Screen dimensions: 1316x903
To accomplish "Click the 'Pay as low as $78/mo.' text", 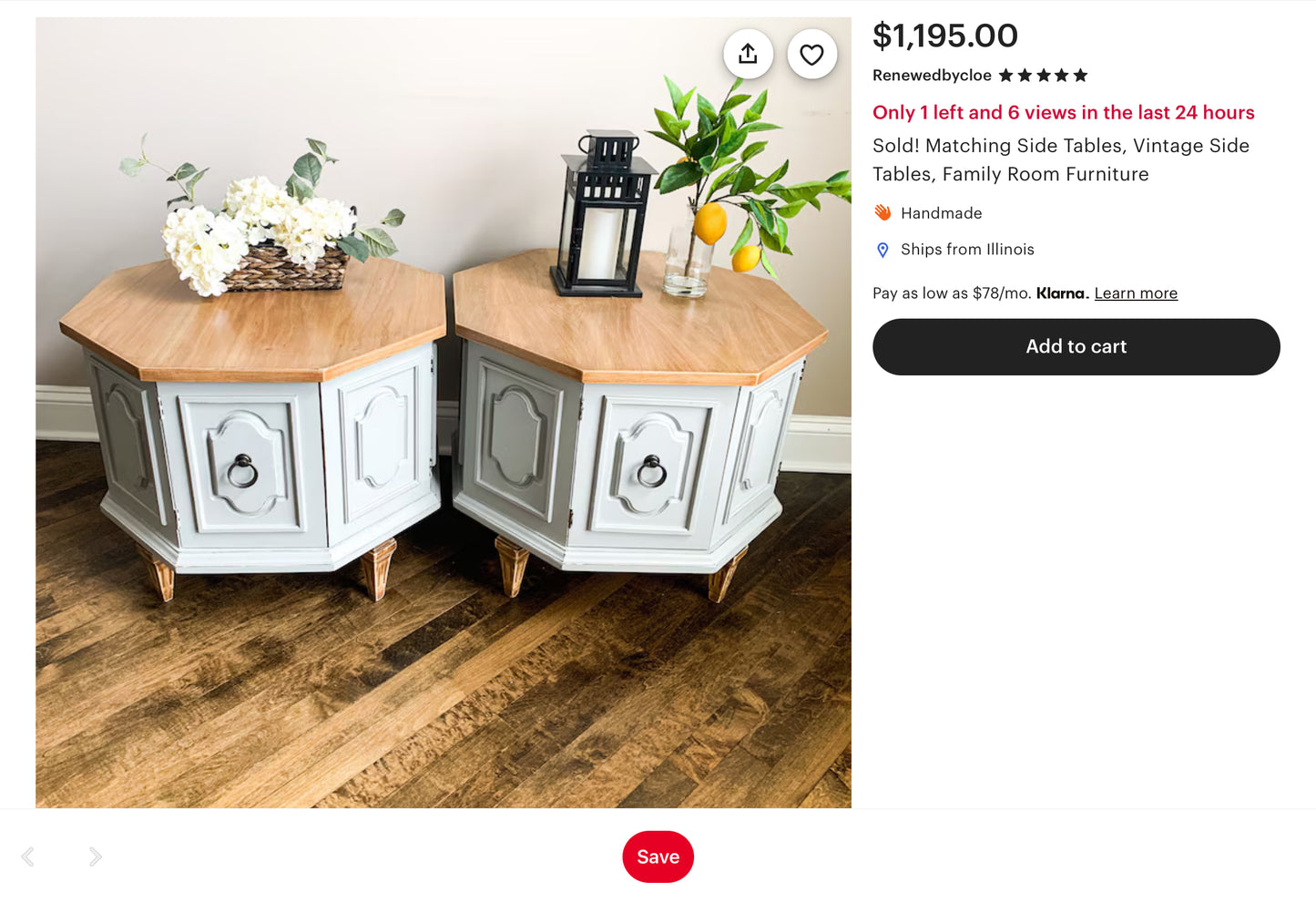I will [x=952, y=293].
